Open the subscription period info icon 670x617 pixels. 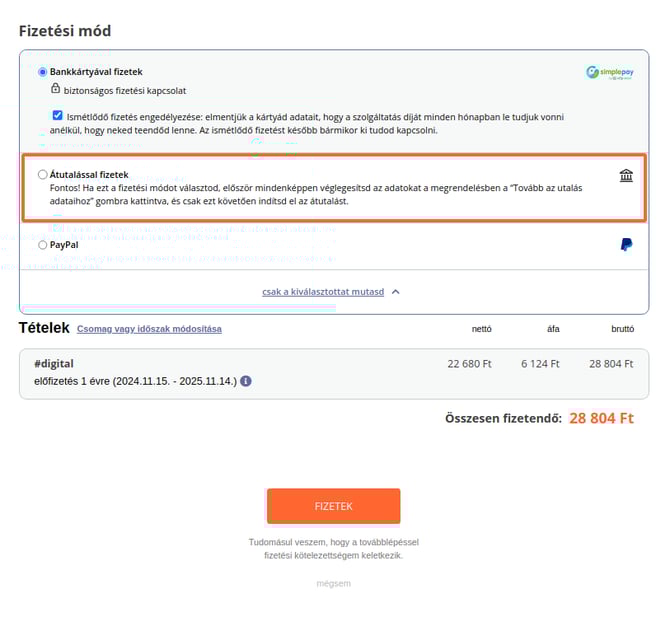[246, 381]
